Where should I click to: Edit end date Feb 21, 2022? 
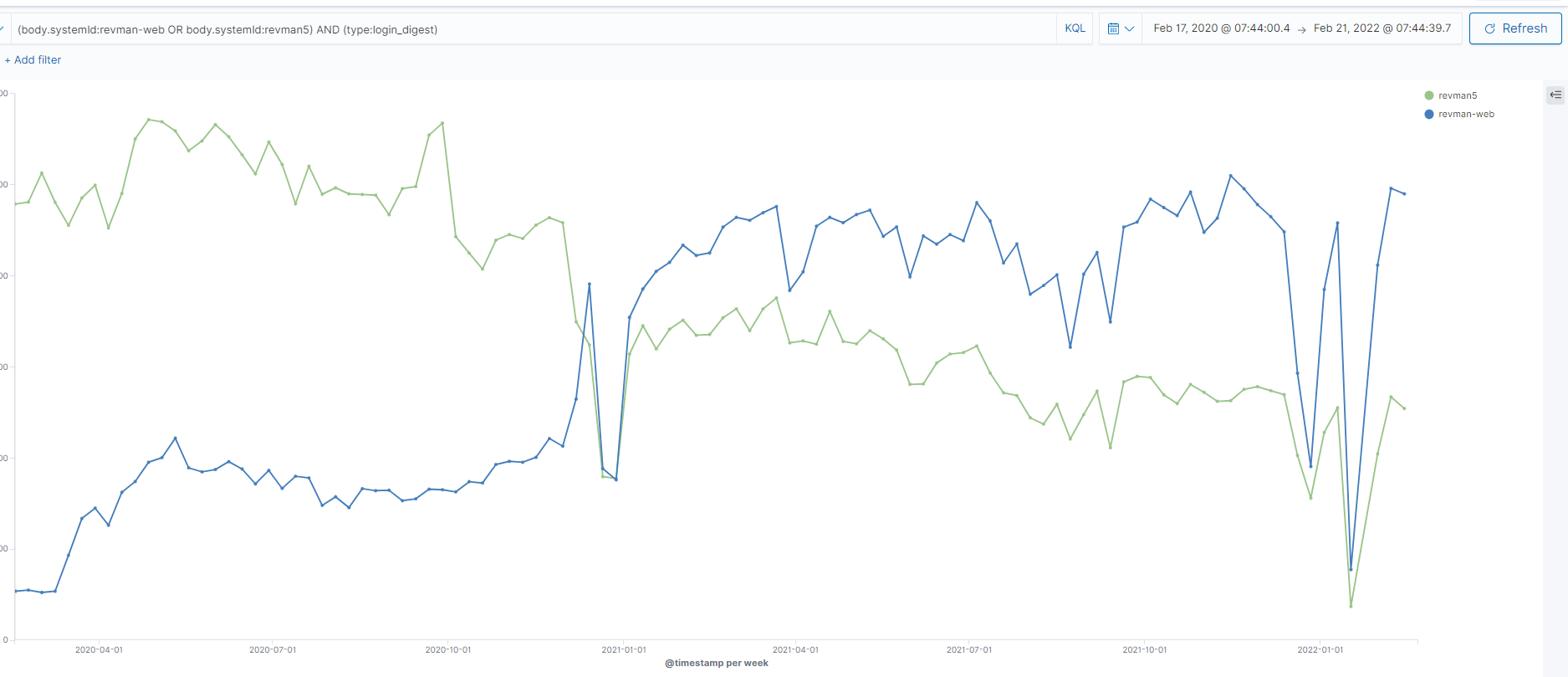point(1382,28)
